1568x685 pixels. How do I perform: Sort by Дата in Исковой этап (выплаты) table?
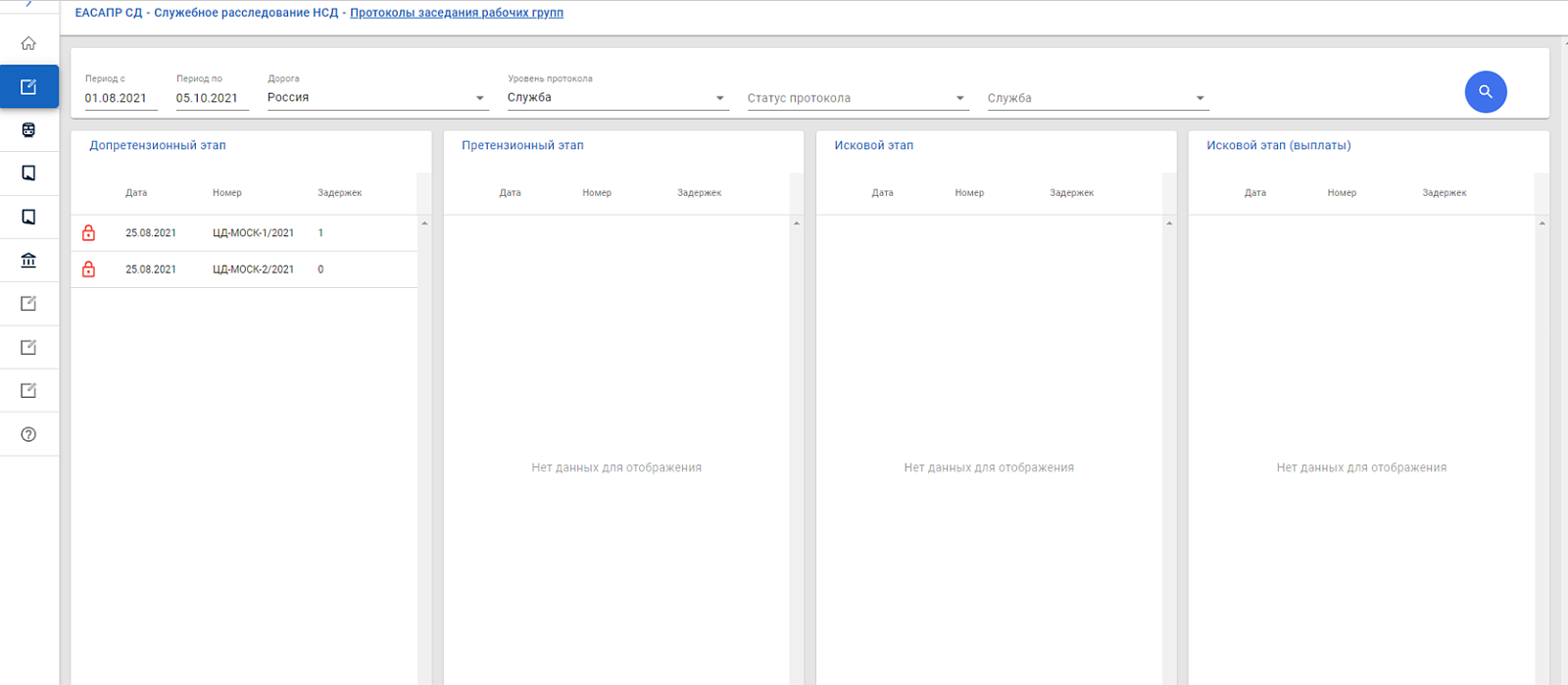click(x=1255, y=193)
